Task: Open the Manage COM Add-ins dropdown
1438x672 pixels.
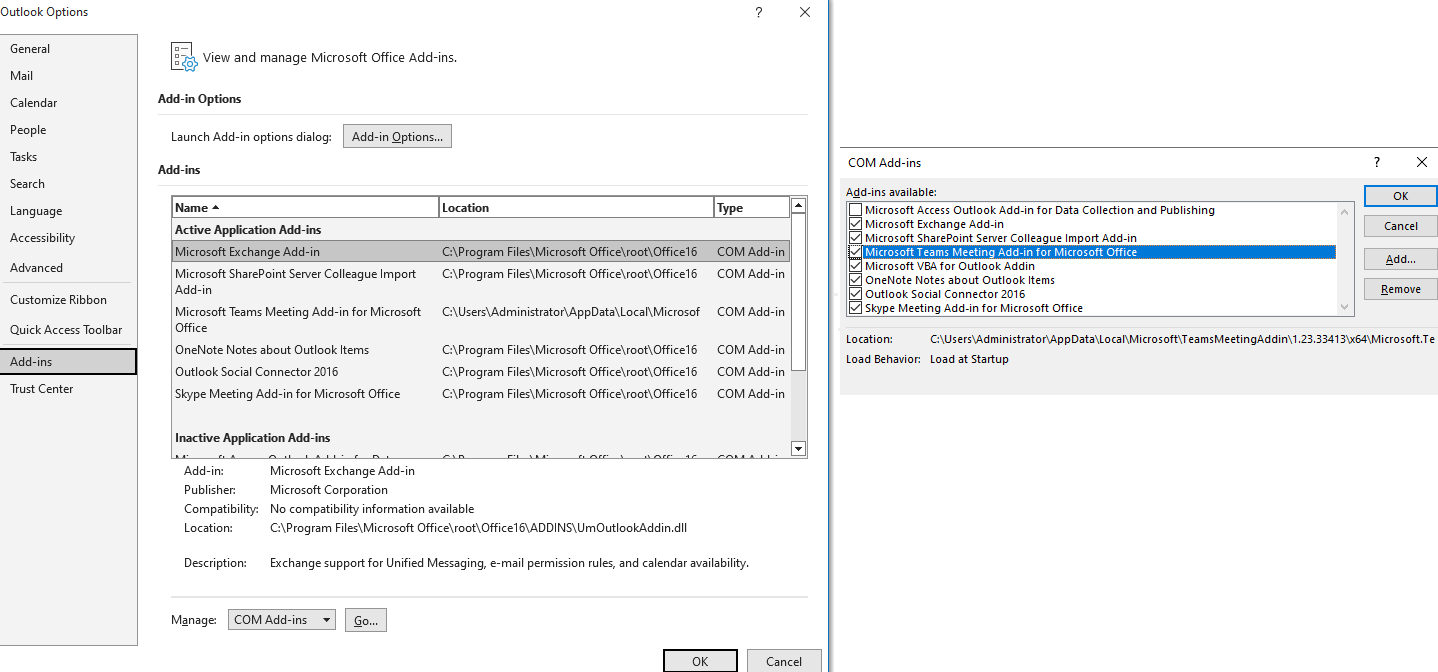Action: point(282,620)
